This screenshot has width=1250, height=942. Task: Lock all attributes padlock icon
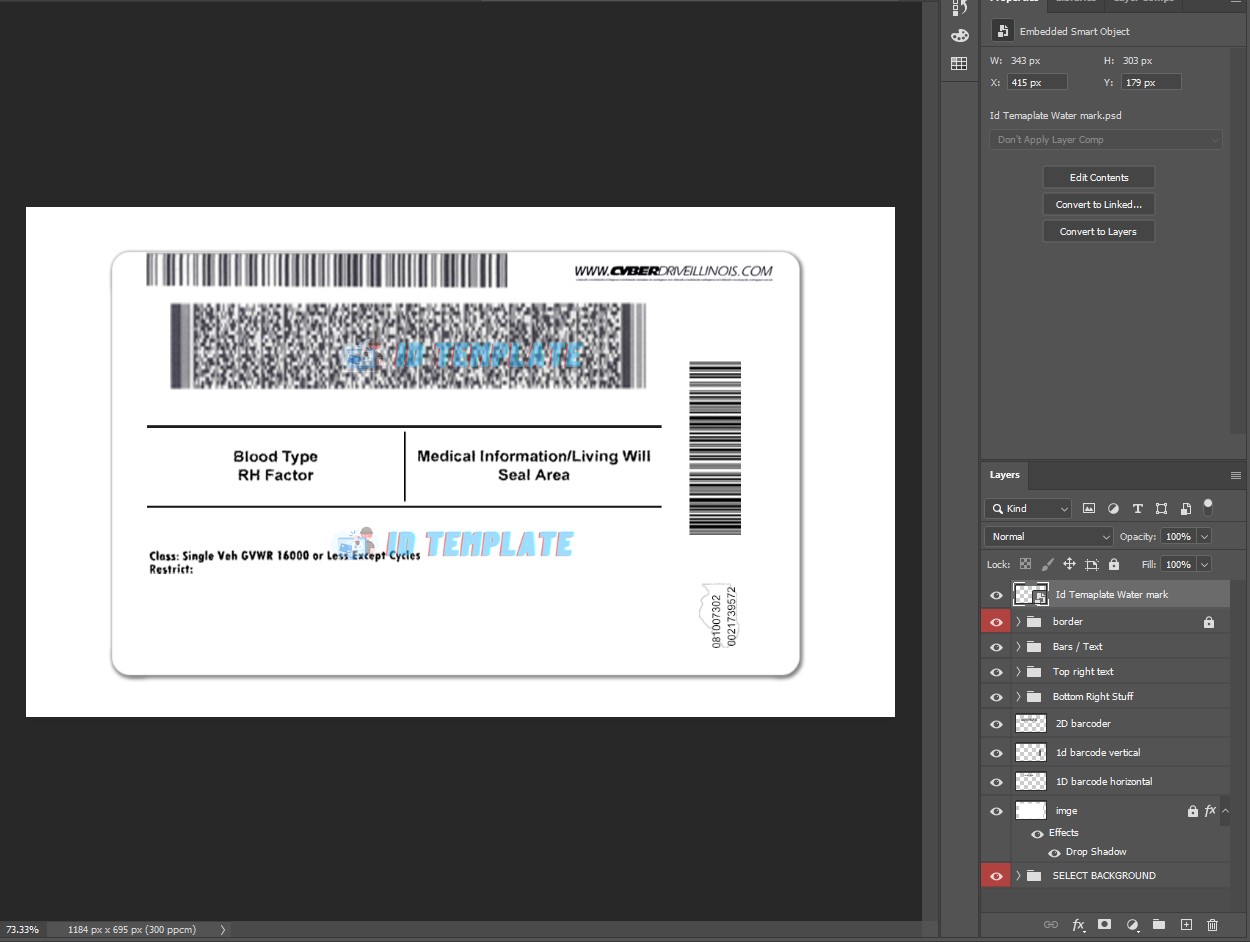pos(1114,564)
